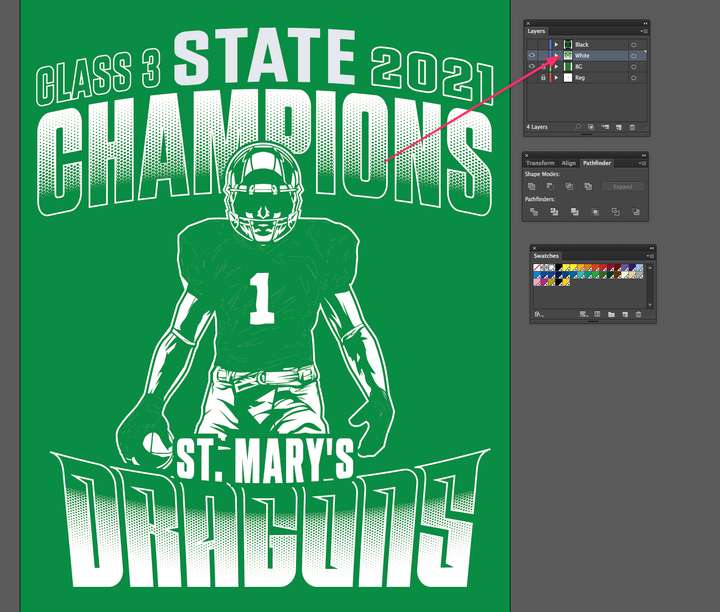
Task: Unlock the Reg layer lock icon
Action: (543, 78)
